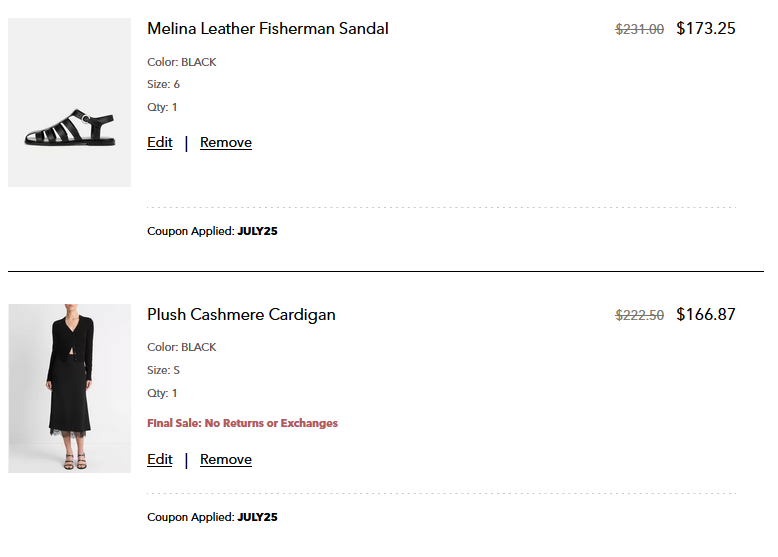Select the crossed-out $222.50 original price

(640, 315)
